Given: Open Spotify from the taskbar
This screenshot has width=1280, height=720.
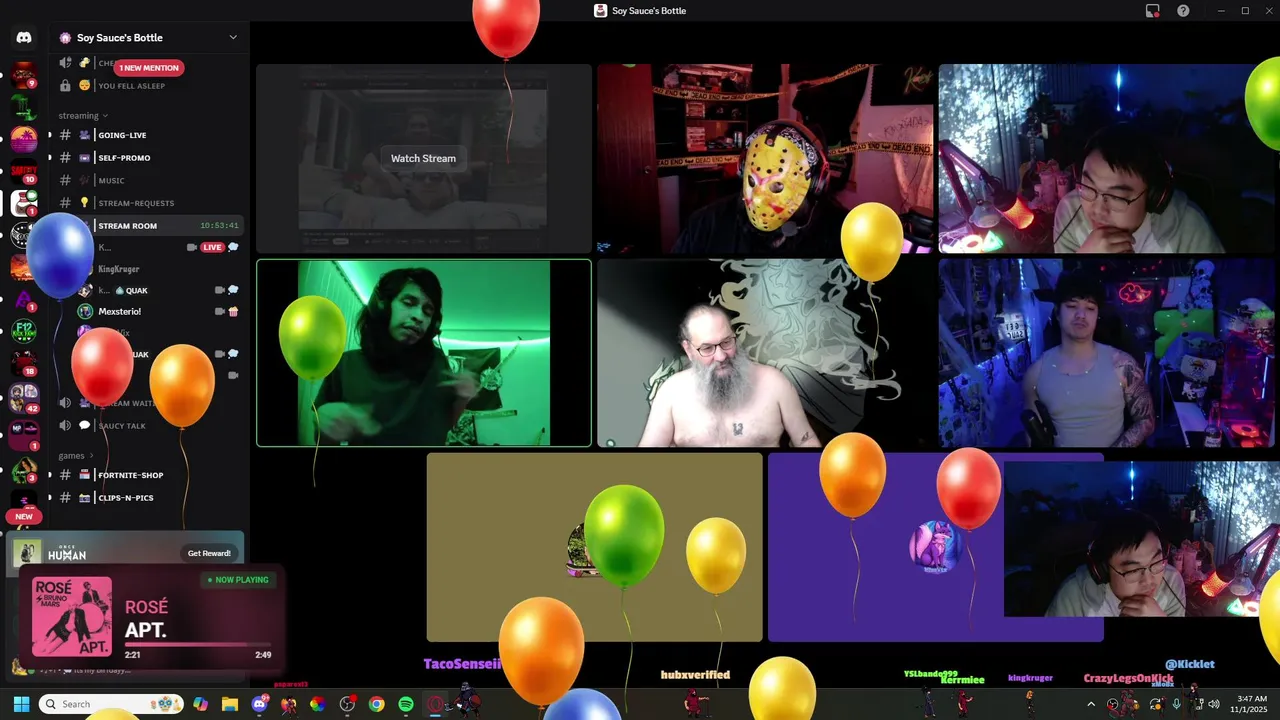Looking at the screenshot, I should 406,704.
